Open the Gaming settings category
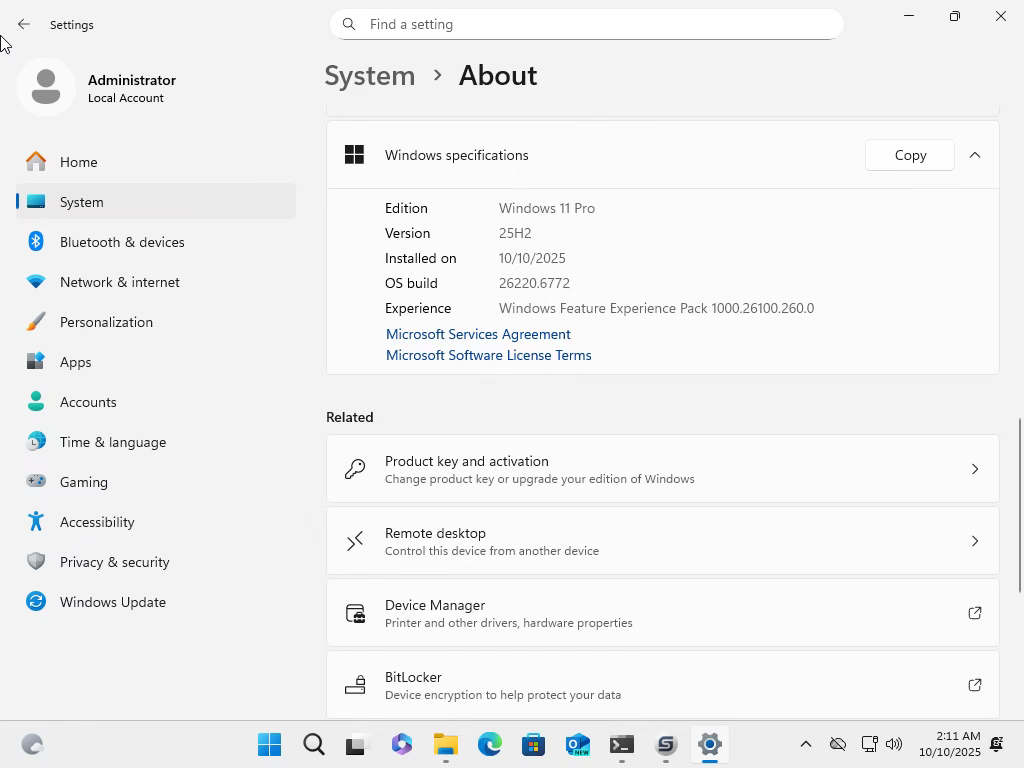The image size is (1024, 768). tap(84, 482)
